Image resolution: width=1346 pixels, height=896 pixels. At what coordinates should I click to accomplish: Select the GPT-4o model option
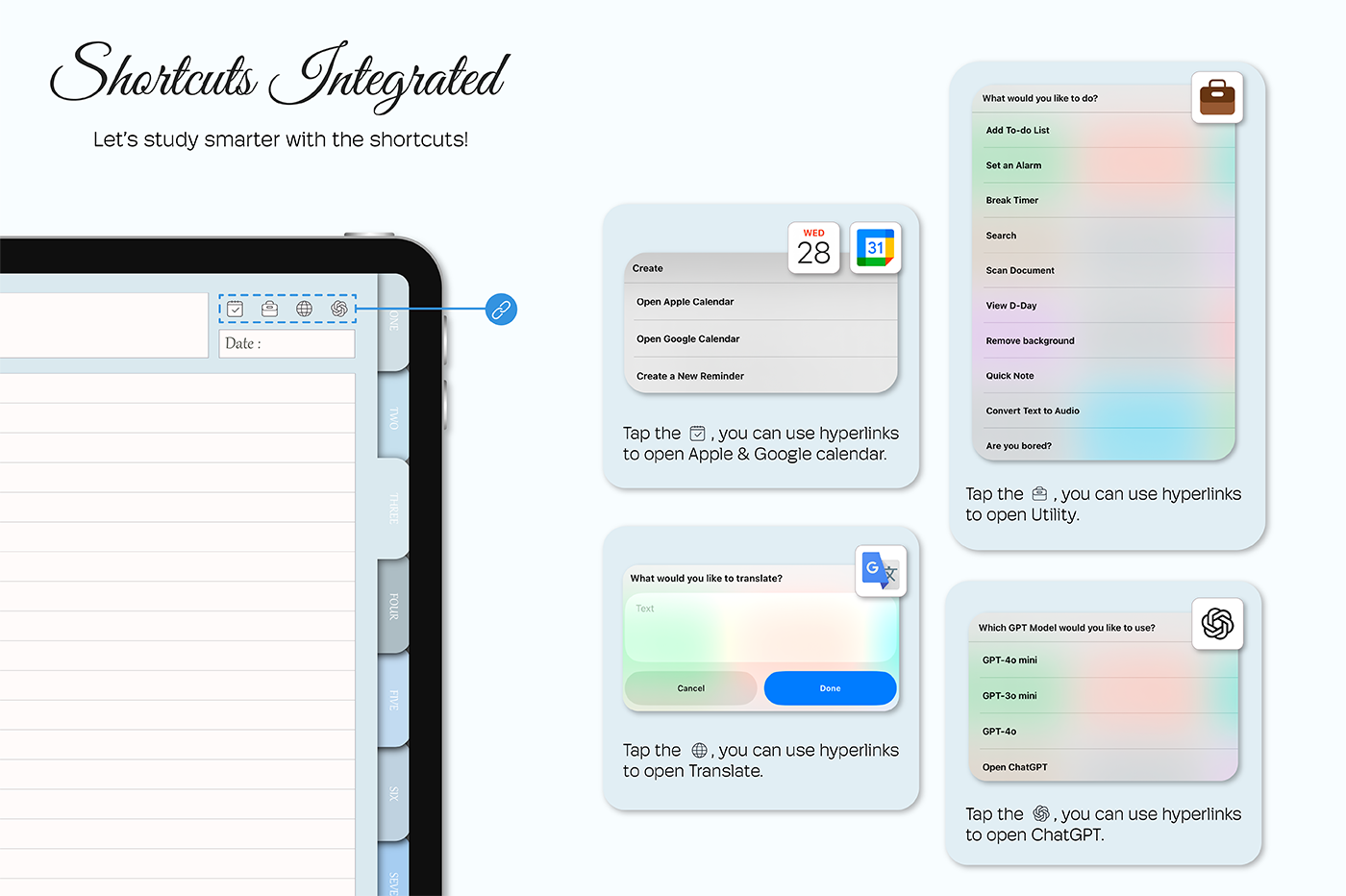tap(1103, 732)
